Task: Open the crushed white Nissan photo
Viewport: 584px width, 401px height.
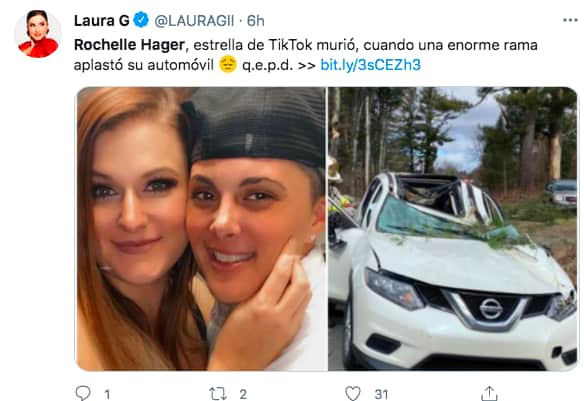Action: tap(453, 229)
